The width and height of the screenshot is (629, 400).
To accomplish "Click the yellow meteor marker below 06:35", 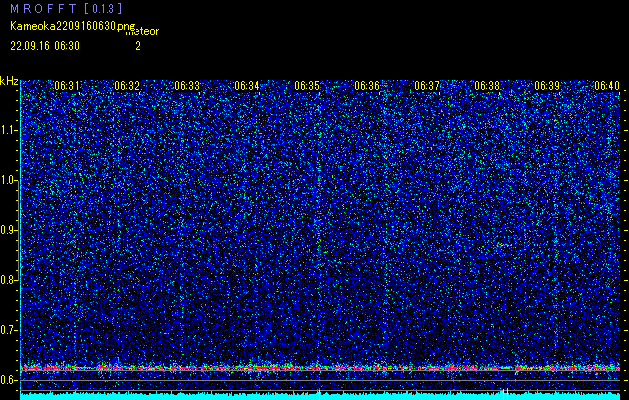I will click(x=319, y=394).
